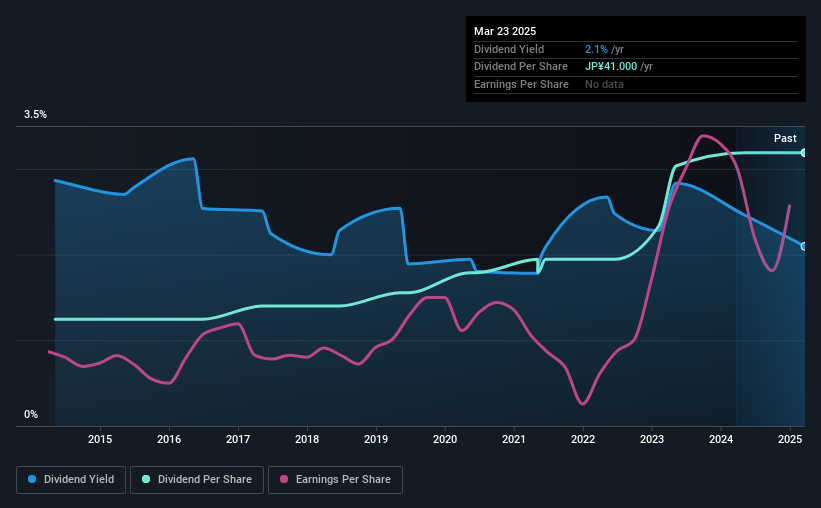Image resolution: width=821 pixels, height=508 pixels.
Task: Toggle the Dividend Yield legend button
Action: coord(71,480)
